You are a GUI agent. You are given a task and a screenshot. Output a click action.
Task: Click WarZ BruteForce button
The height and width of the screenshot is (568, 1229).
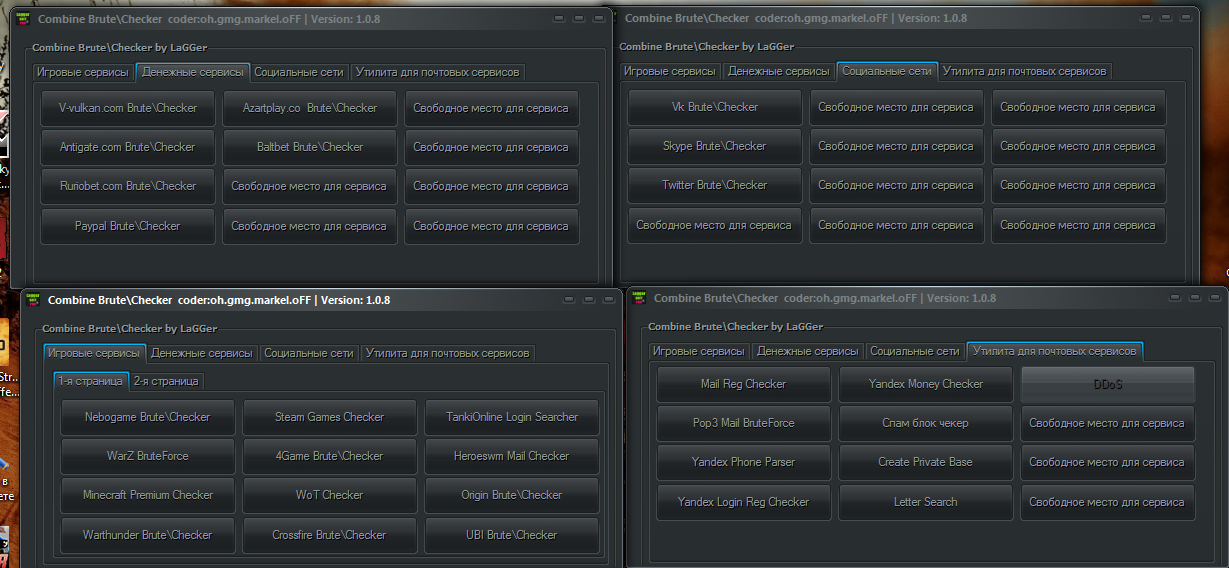[x=148, y=456]
